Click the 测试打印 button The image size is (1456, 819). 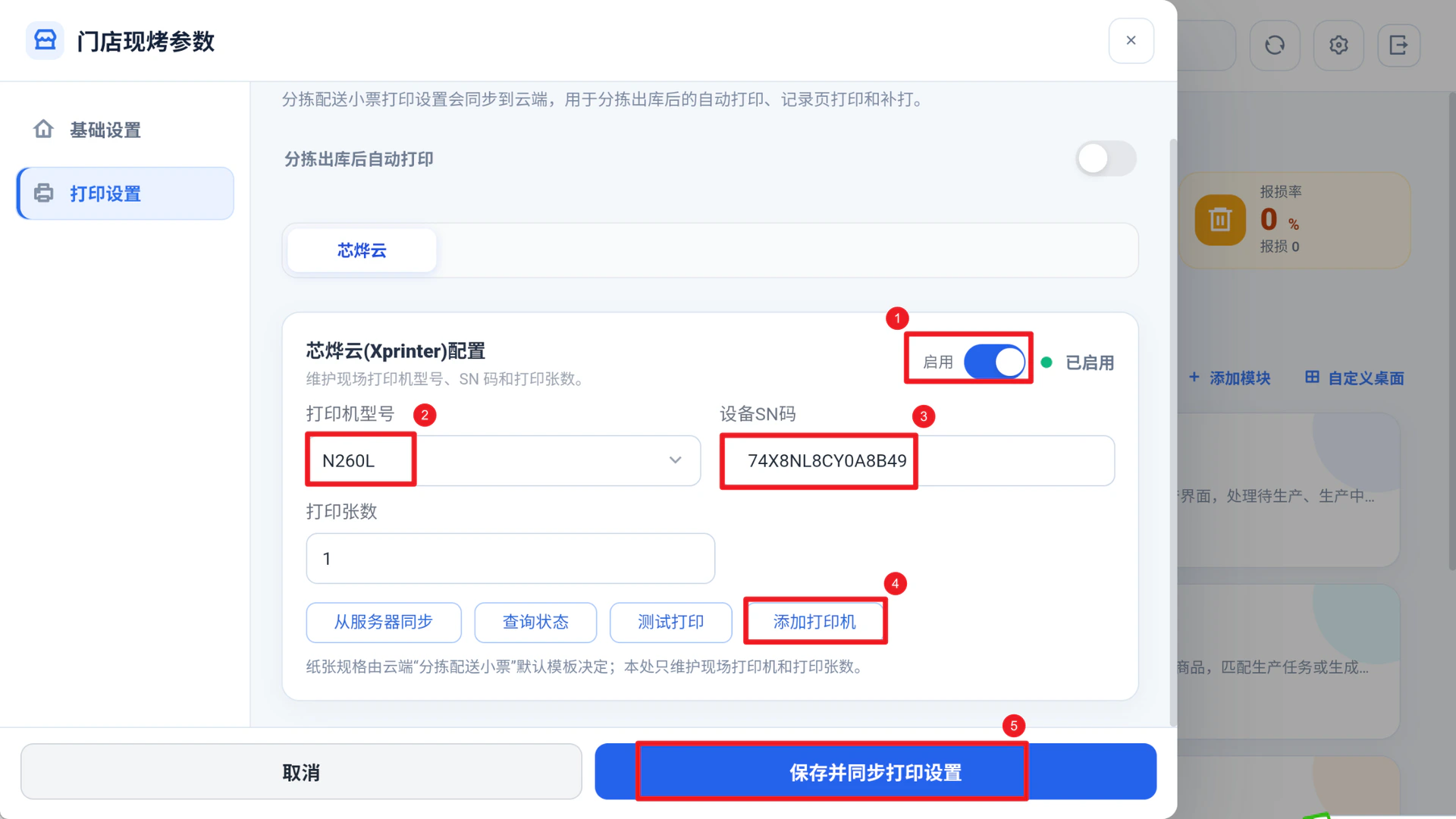click(670, 622)
